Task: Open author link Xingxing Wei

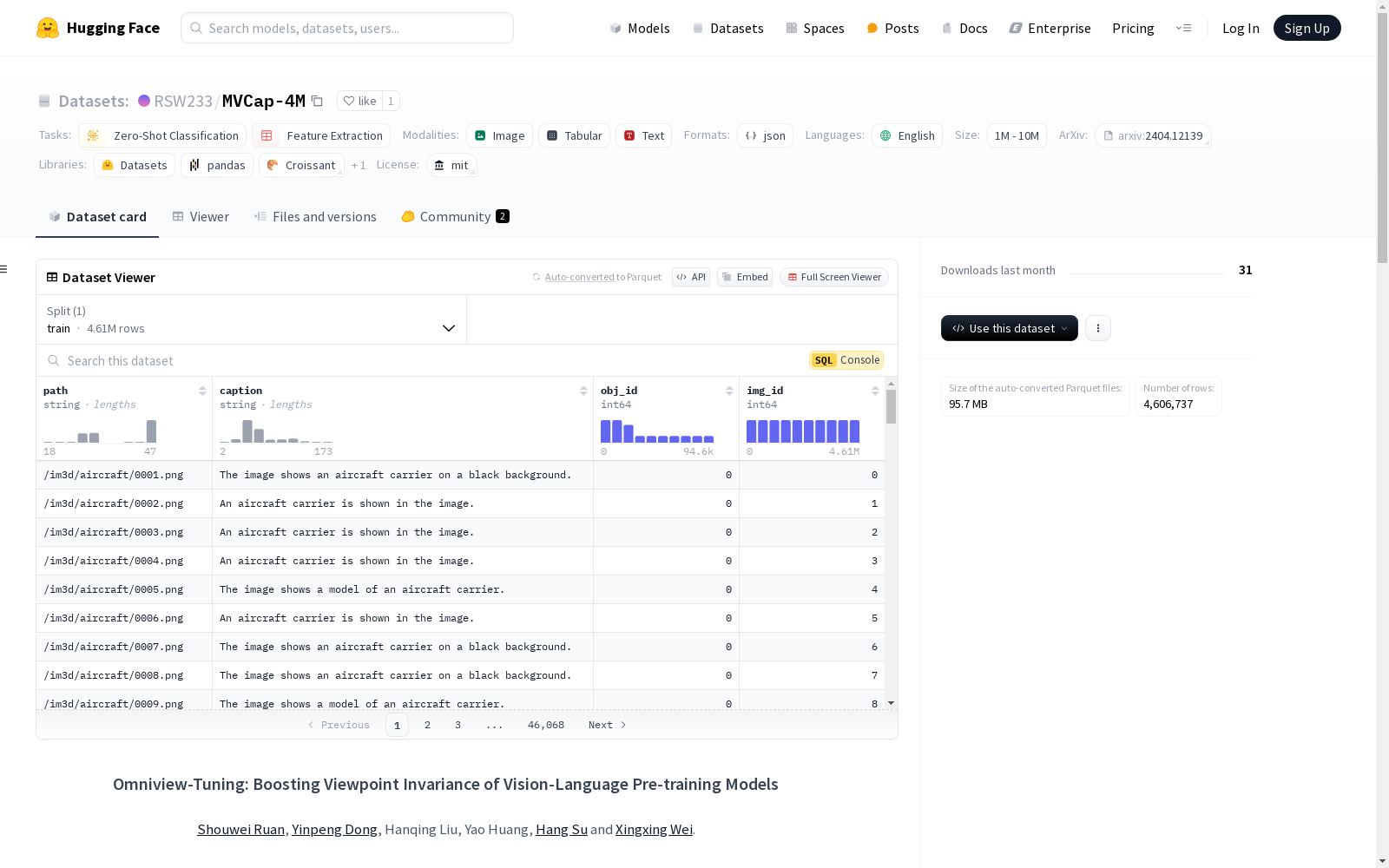Action: click(654, 829)
